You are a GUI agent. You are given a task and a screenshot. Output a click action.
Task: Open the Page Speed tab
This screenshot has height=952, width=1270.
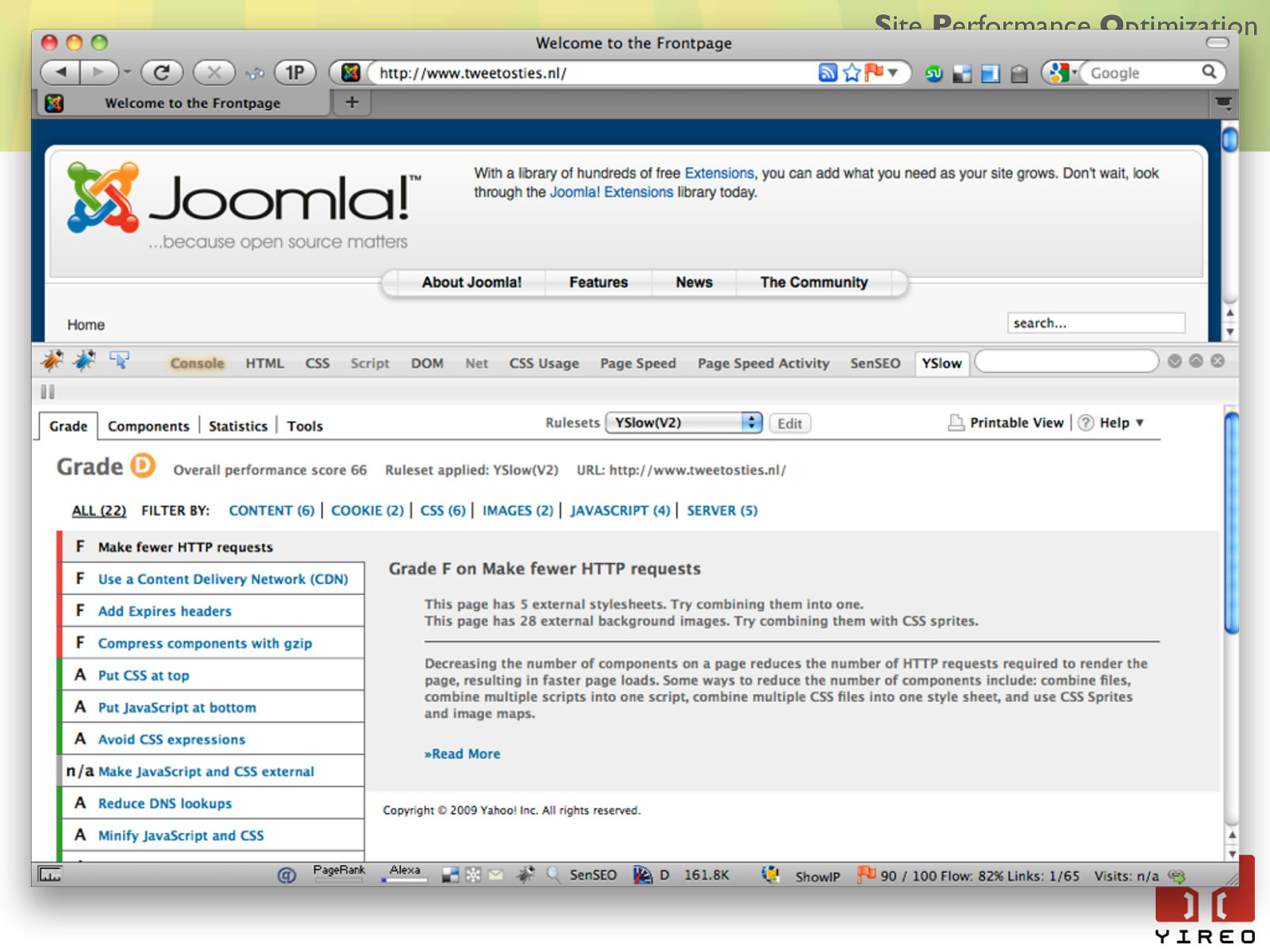coord(638,363)
